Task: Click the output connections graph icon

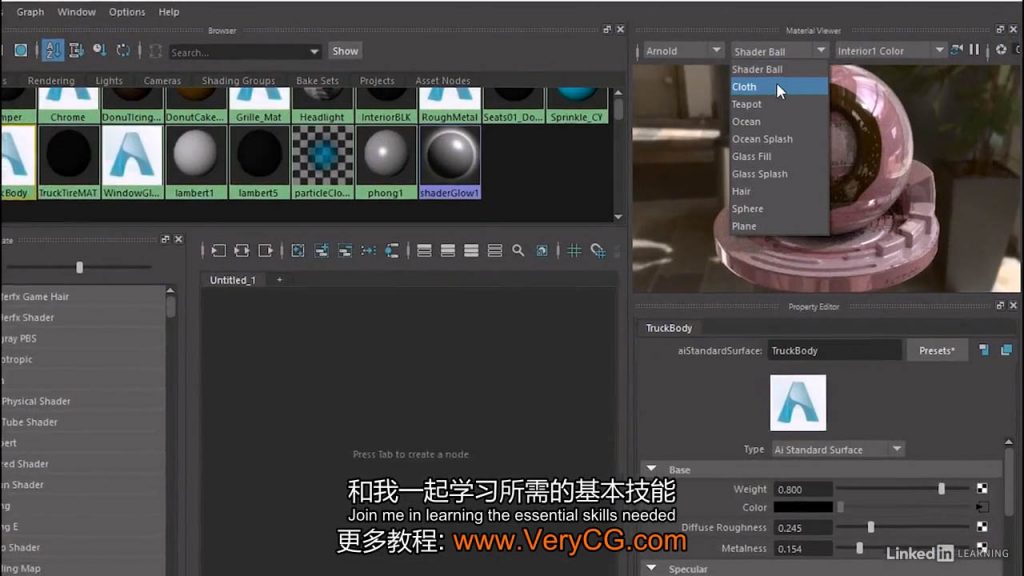Action: pyautogui.click(x=265, y=250)
